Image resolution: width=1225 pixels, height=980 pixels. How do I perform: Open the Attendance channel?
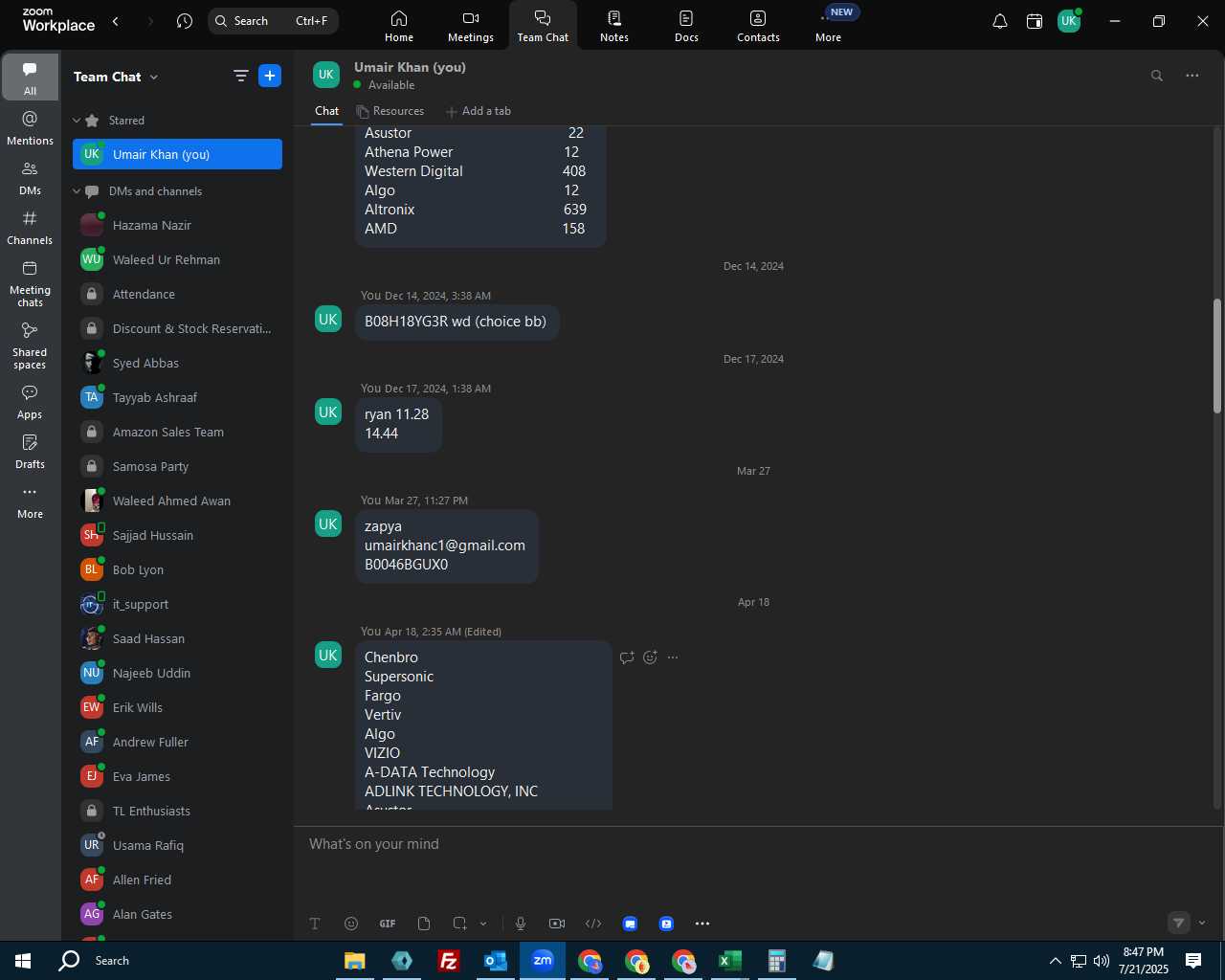point(178,295)
